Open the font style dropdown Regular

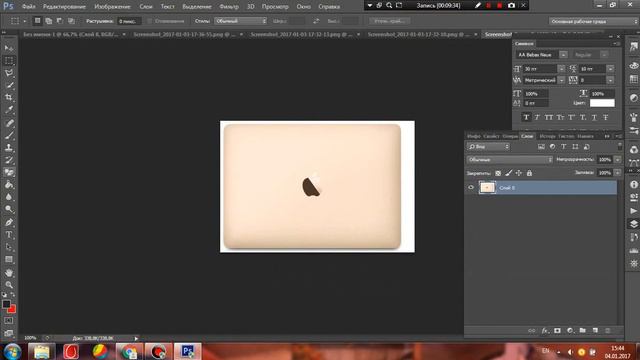tap(604, 55)
